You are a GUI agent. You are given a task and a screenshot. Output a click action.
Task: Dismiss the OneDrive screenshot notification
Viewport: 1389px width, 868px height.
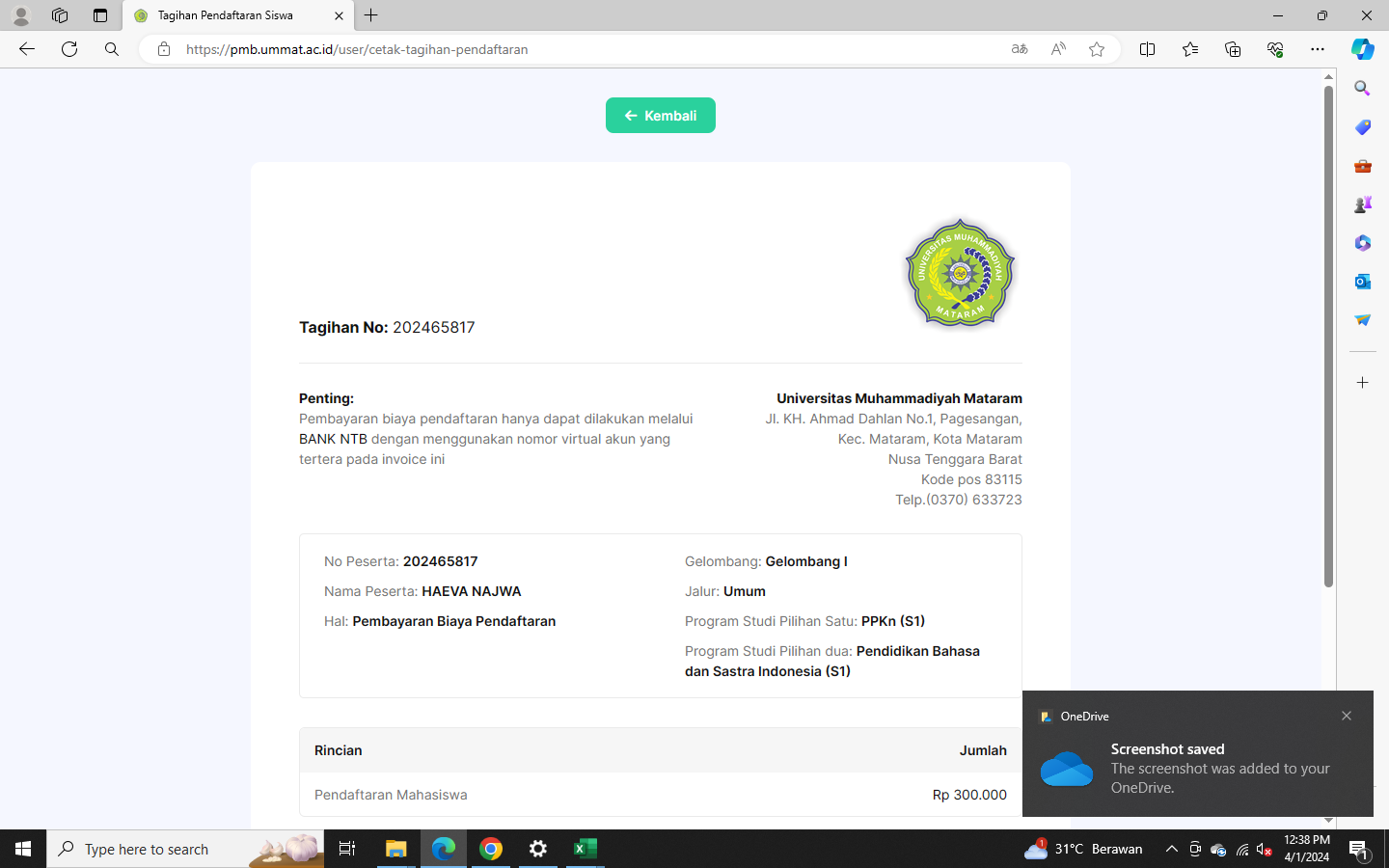pyautogui.click(x=1347, y=716)
